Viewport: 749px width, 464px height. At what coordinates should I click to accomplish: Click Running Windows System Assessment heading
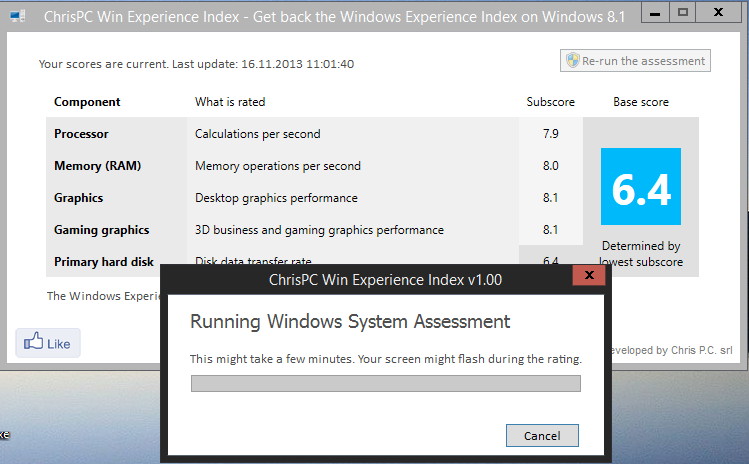pos(350,321)
